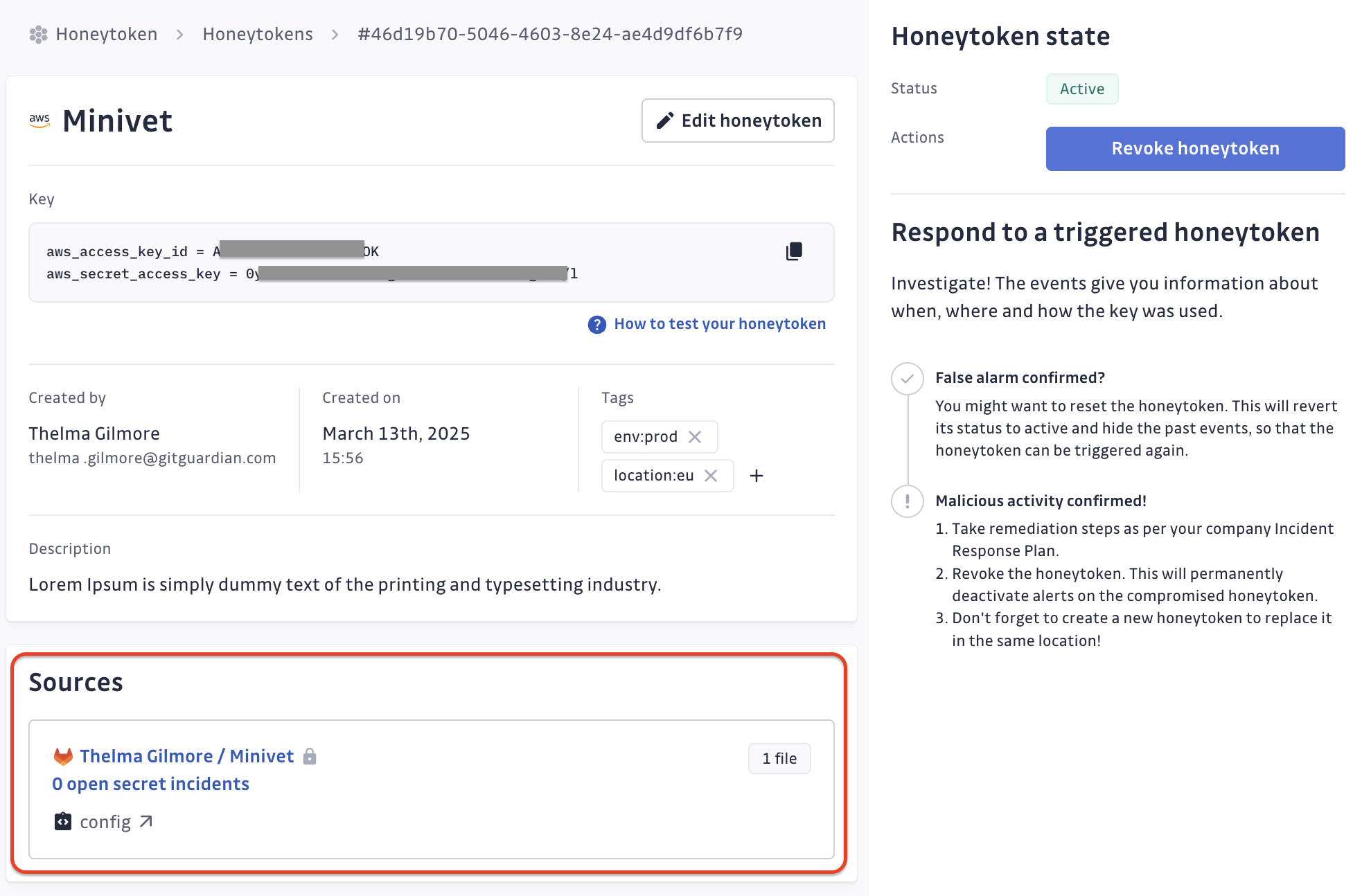
Task: Click the 1 file badge
Action: [x=779, y=759]
